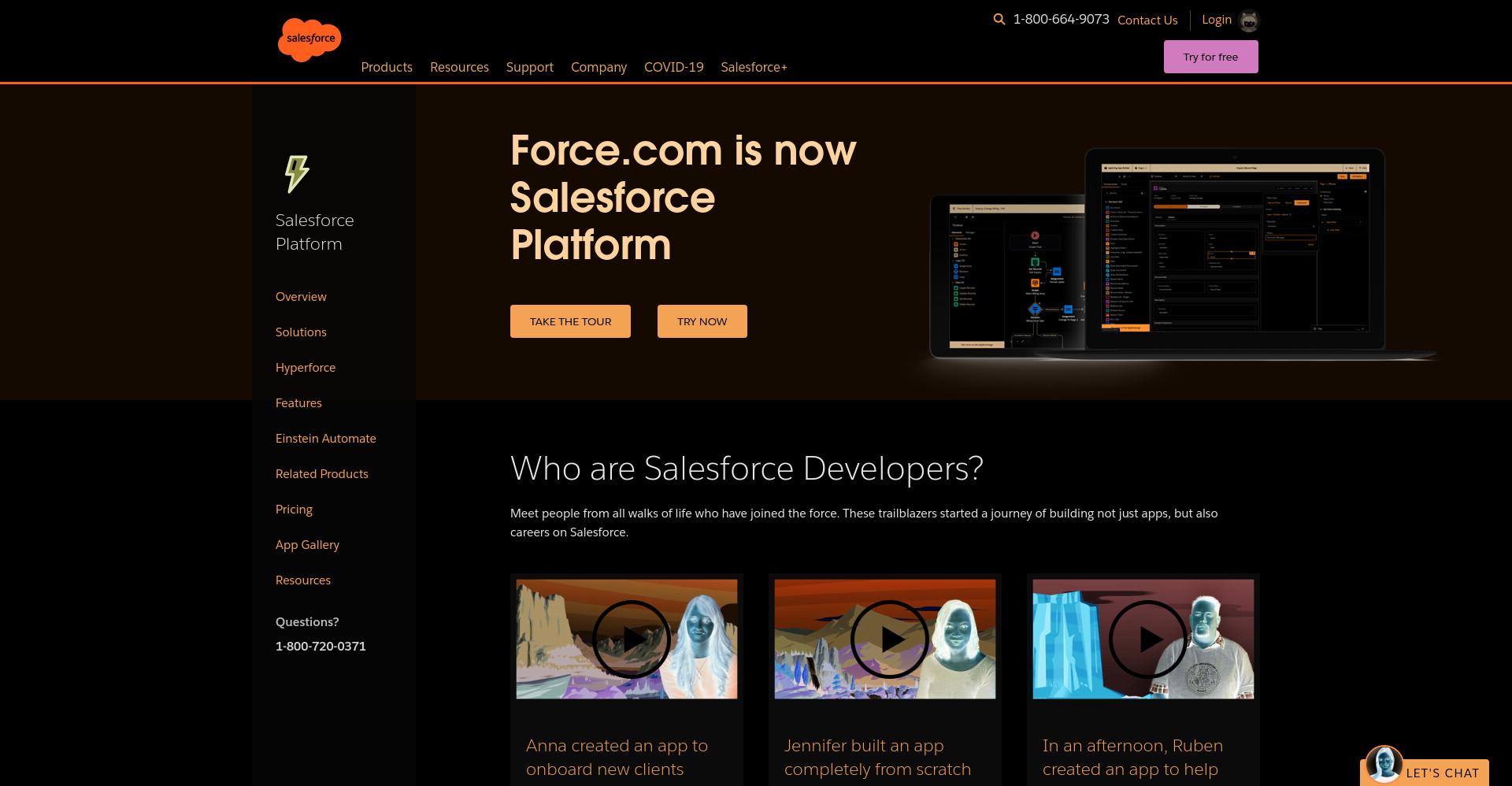Open Salesforce+ in the navigation
Image resolution: width=1512 pixels, height=786 pixels.
pos(754,67)
